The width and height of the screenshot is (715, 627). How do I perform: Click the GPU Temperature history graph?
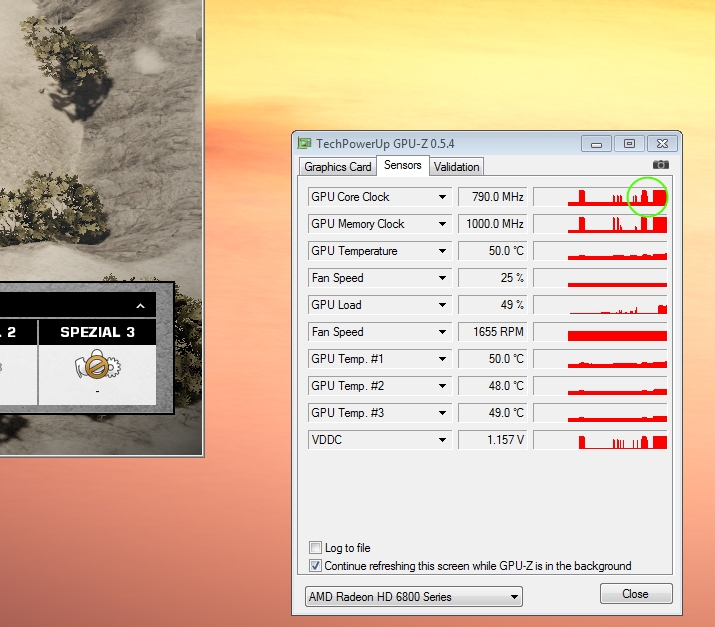tap(600, 251)
